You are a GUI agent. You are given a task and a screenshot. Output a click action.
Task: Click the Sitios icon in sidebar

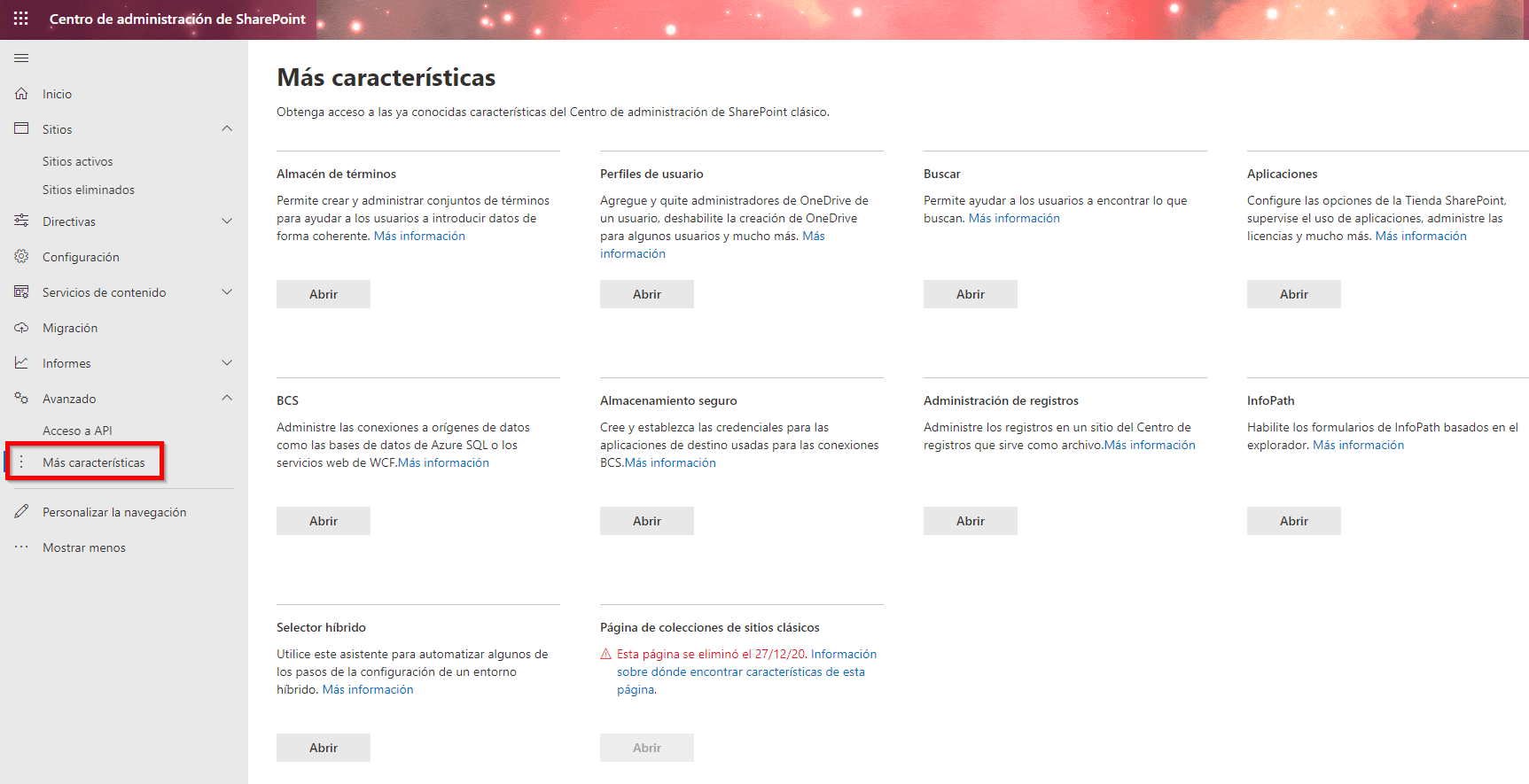click(21, 129)
